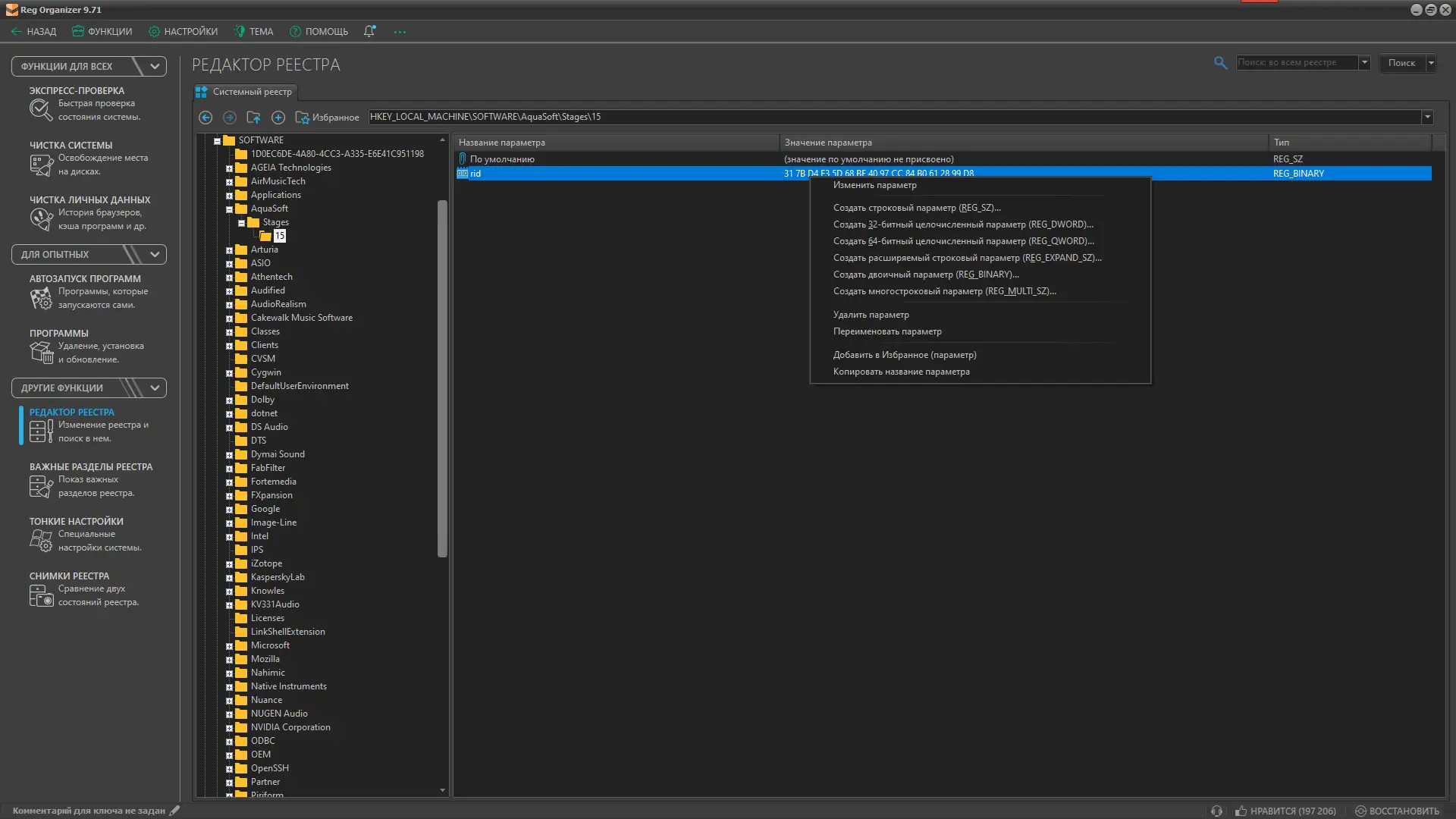Click the registry tree vertical scrollbar
Screen dimensions: 1456x819
[442, 379]
